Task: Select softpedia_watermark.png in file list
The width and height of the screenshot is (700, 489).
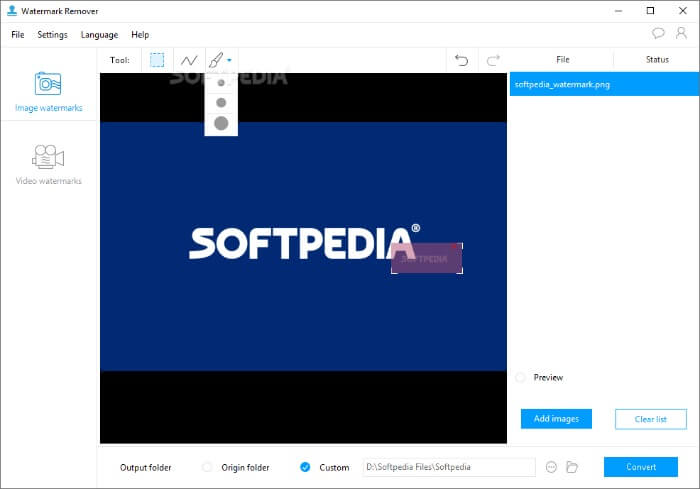Action: pos(604,84)
